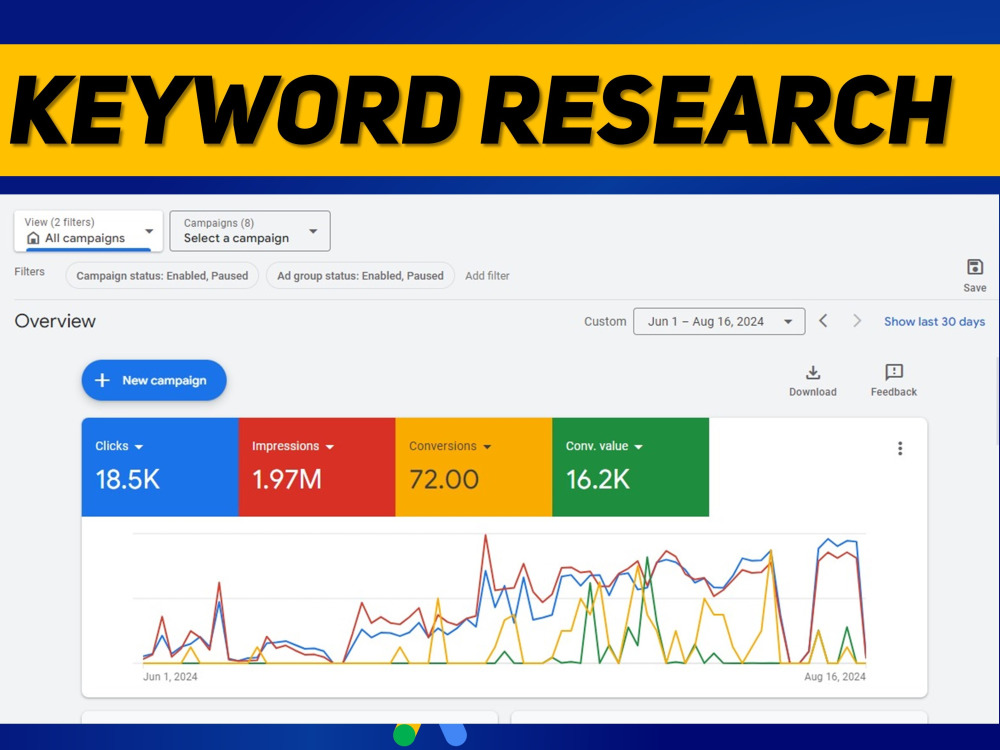Click the Jun 1, 2024 axis label
1000x750 pixels.
(x=170, y=677)
